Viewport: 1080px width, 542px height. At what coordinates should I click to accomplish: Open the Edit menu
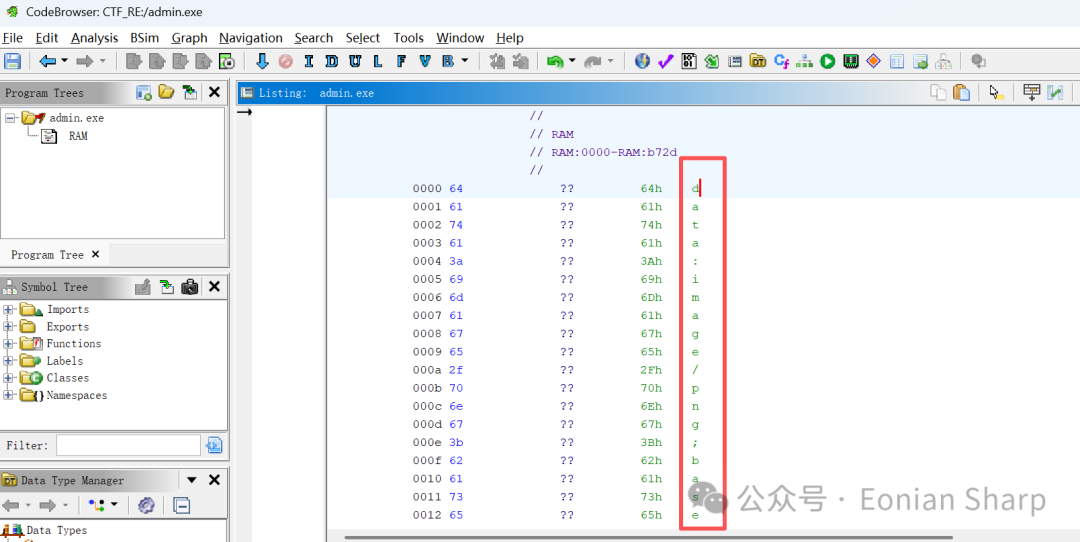pos(47,38)
